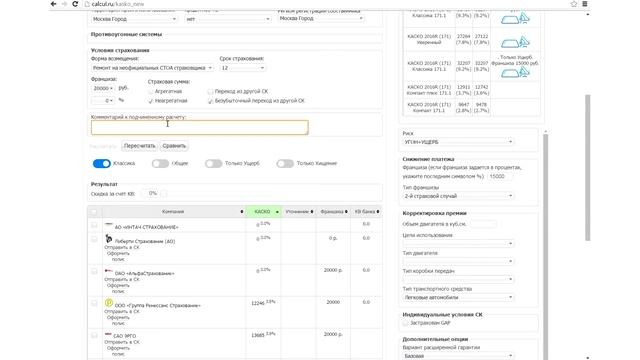The width and height of the screenshot is (640, 360).
Task: Click car icon in Уверенный tariff row
Action: [515, 42]
